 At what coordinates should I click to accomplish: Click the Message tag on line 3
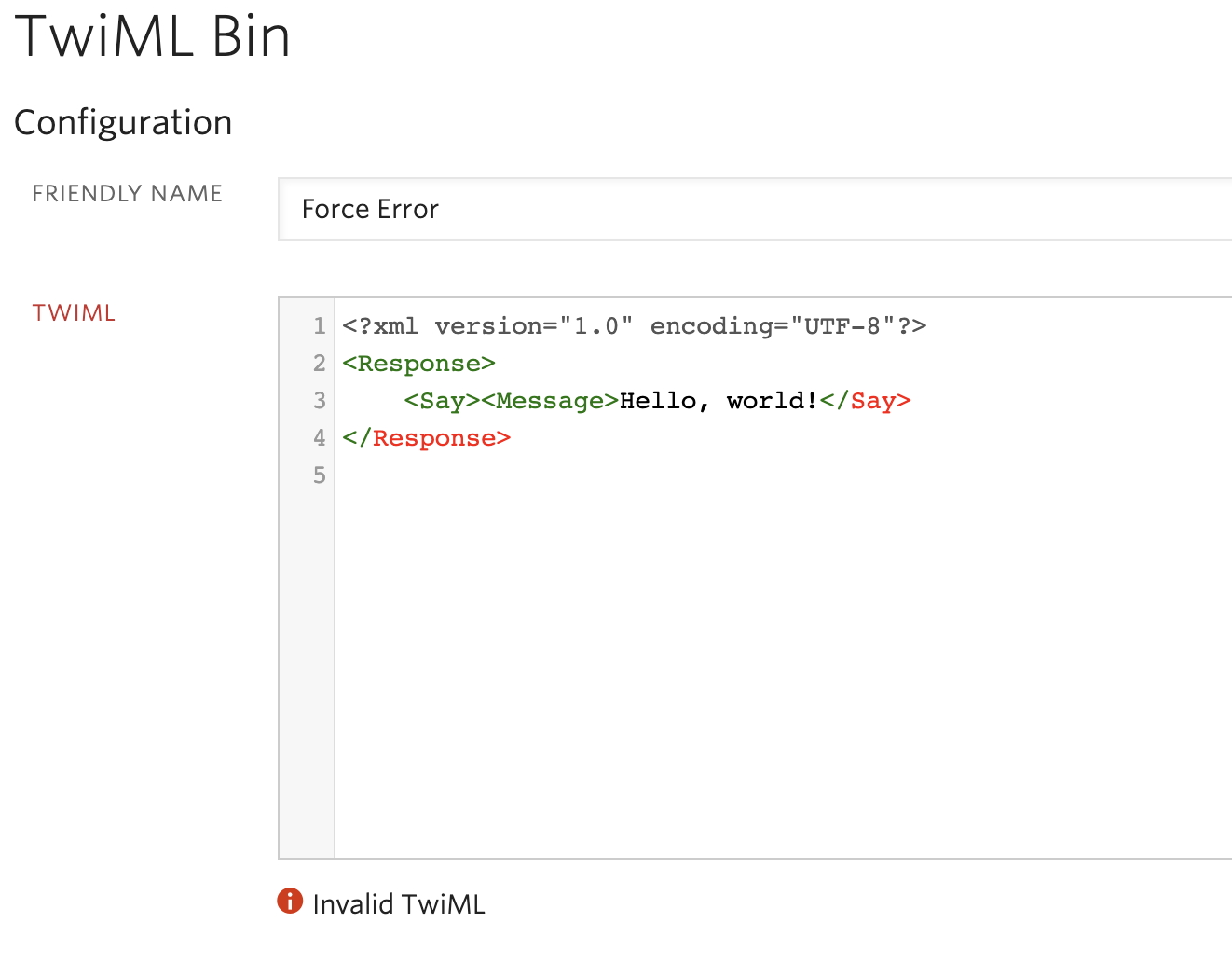[x=550, y=401]
